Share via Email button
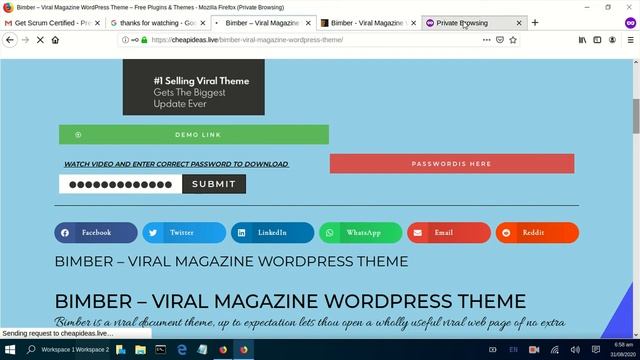Viewport: 640px width, 360px height. pos(449,233)
